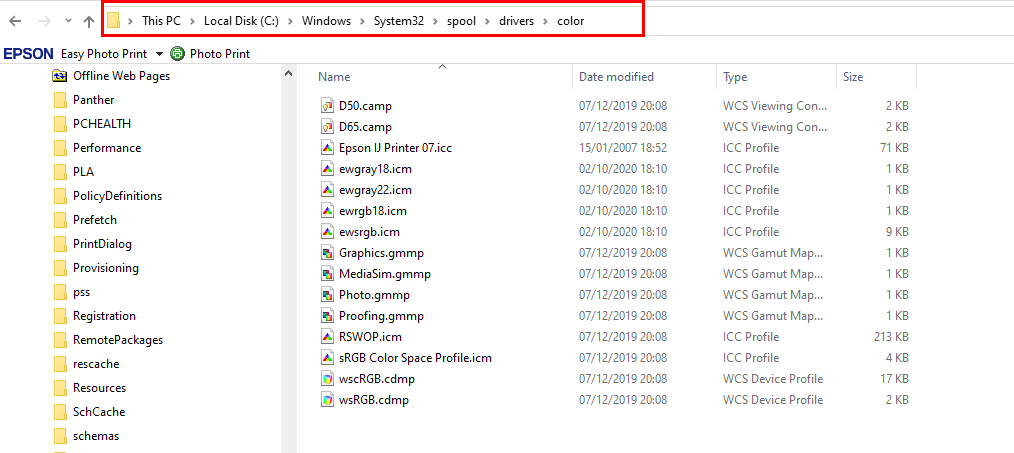Click the Forward navigation arrow
This screenshot has height=453, width=1014.
point(43,21)
